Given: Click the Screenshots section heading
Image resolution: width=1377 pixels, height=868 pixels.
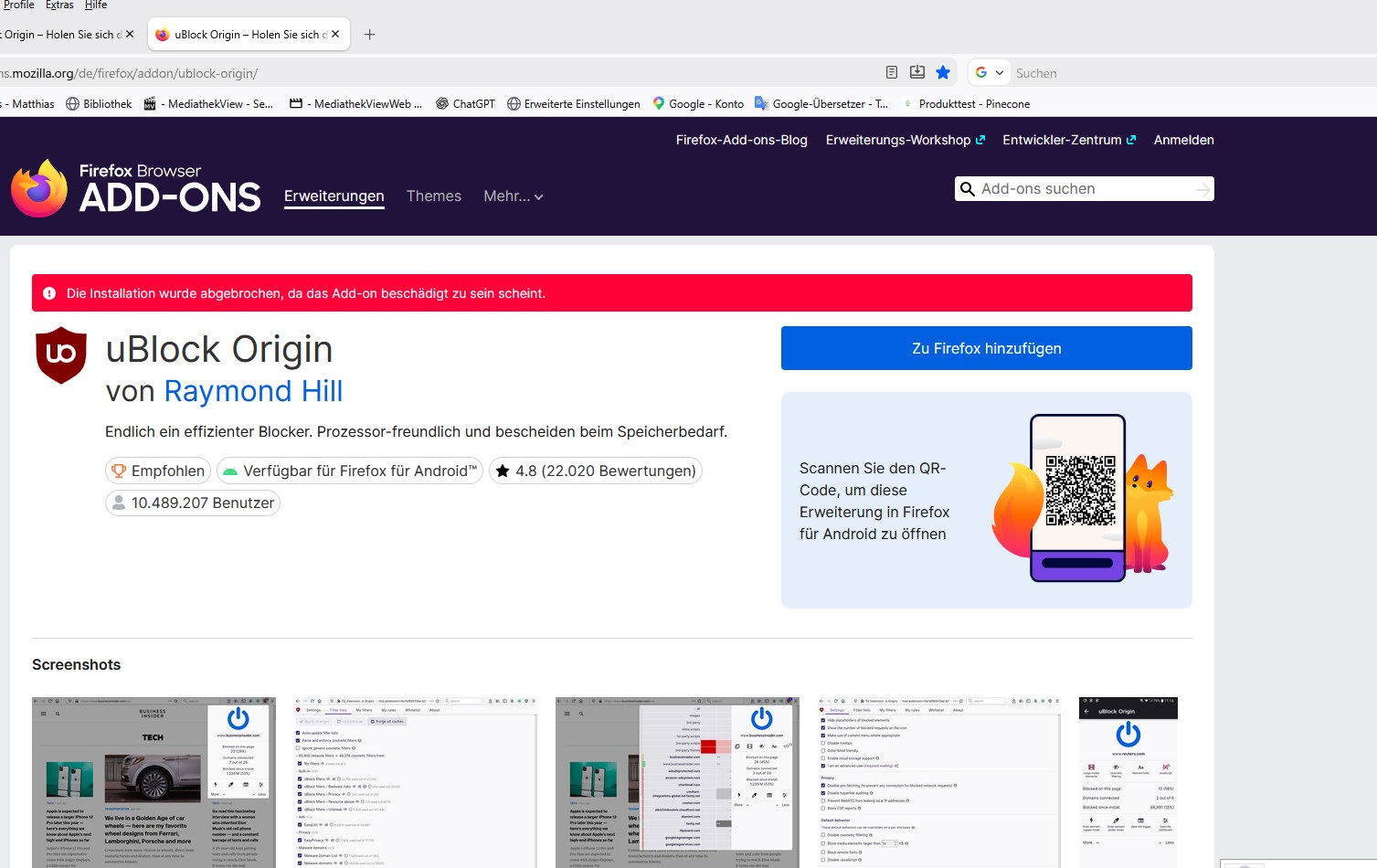Looking at the screenshot, I should (77, 665).
